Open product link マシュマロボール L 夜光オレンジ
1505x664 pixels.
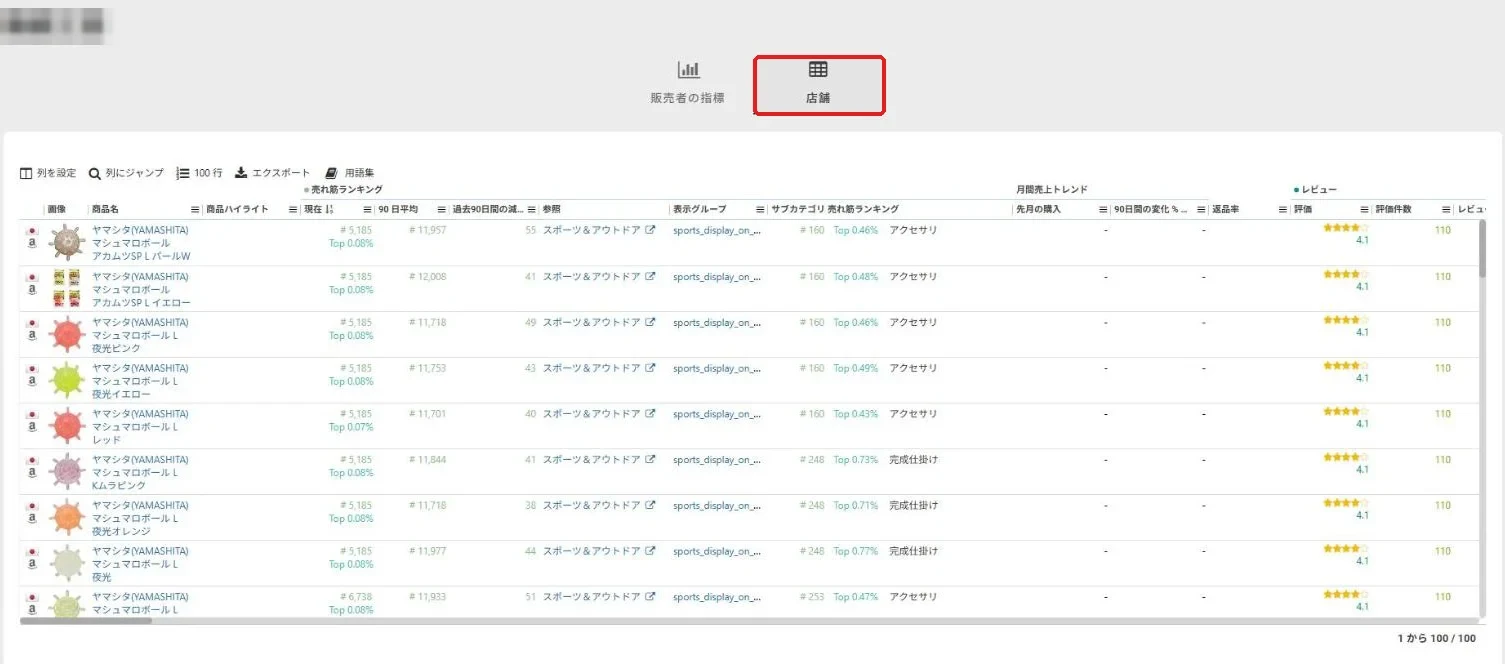coord(140,518)
